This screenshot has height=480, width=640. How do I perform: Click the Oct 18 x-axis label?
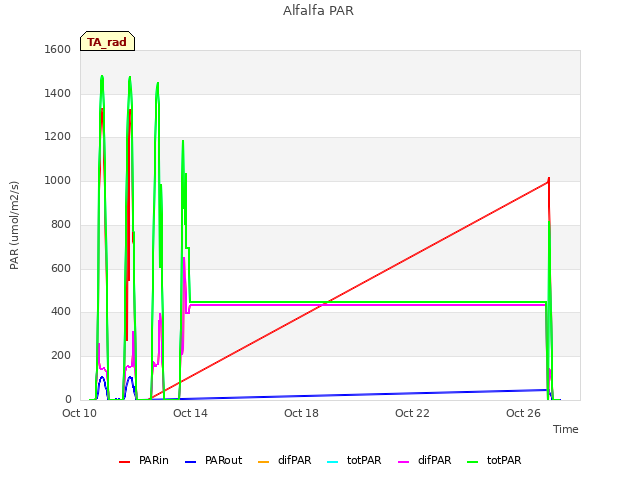click(x=301, y=413)
